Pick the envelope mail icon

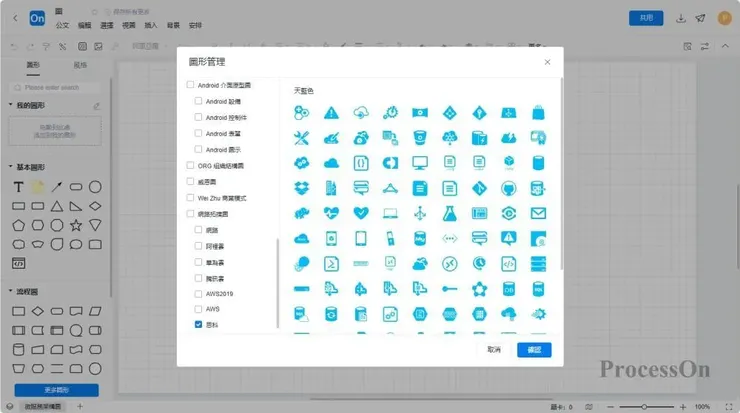point(538,213)
